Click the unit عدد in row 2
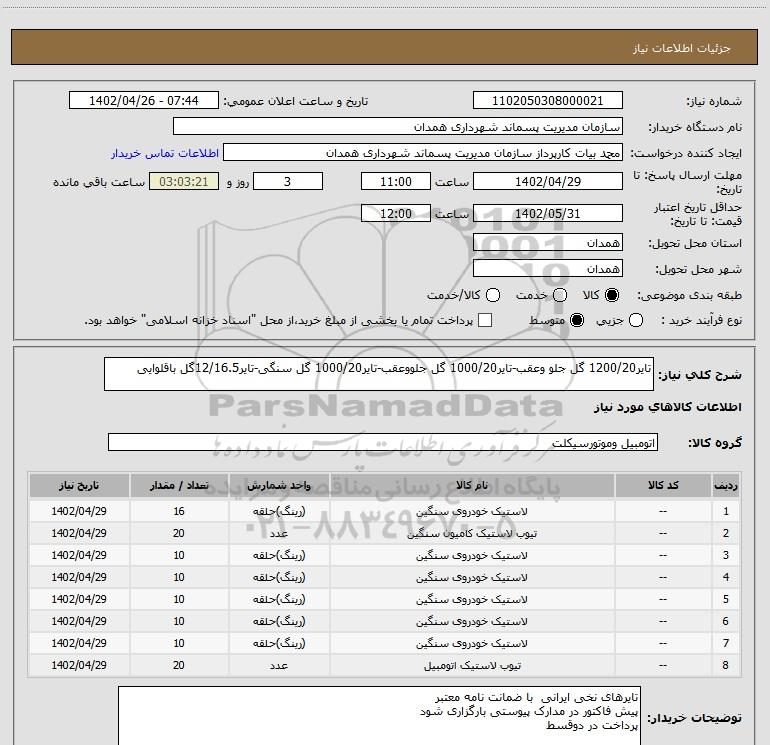The width and height of the screenshot is (770, 745). 279,533
